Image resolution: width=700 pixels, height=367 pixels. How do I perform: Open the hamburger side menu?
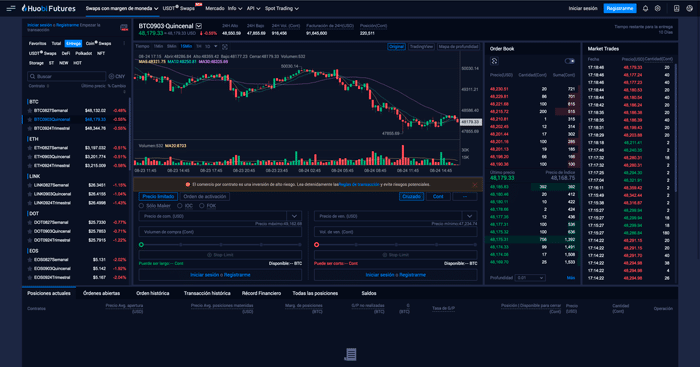11,8
